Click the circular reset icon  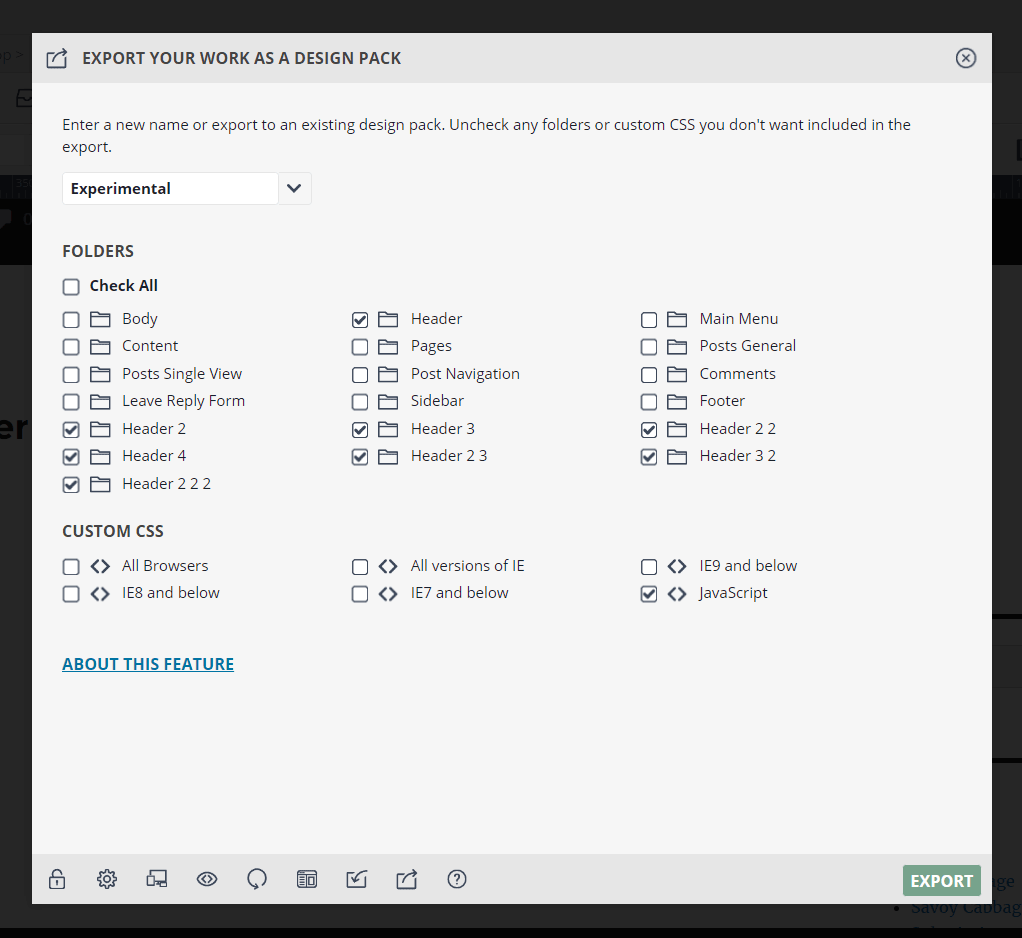[257, 879]
